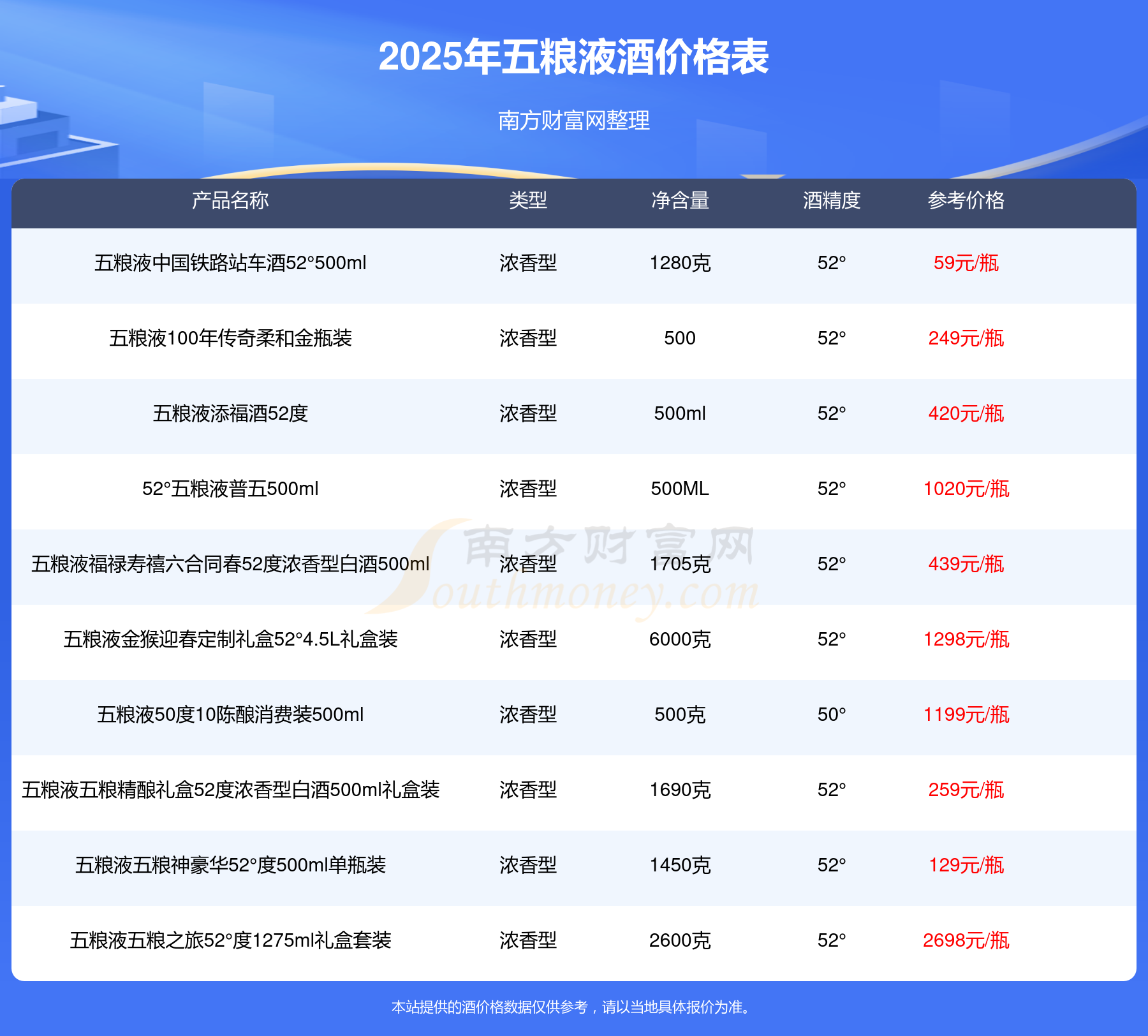This screenshot has width=1148, height=1036.
Task: Click the "酒精度" column header
Action: (x=832, y=200)
